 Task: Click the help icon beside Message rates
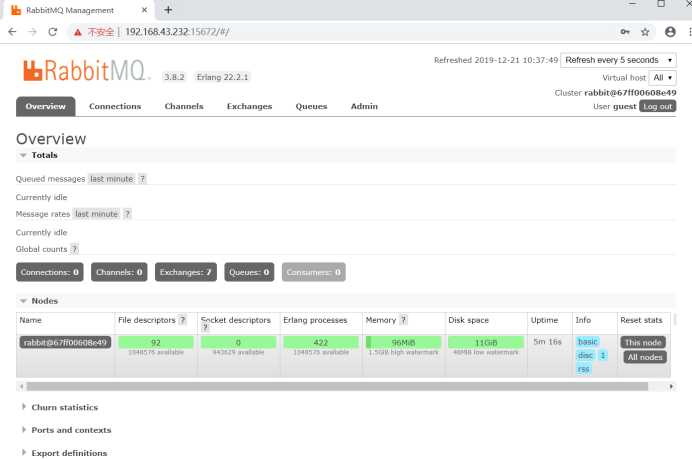tap(127, 214)
